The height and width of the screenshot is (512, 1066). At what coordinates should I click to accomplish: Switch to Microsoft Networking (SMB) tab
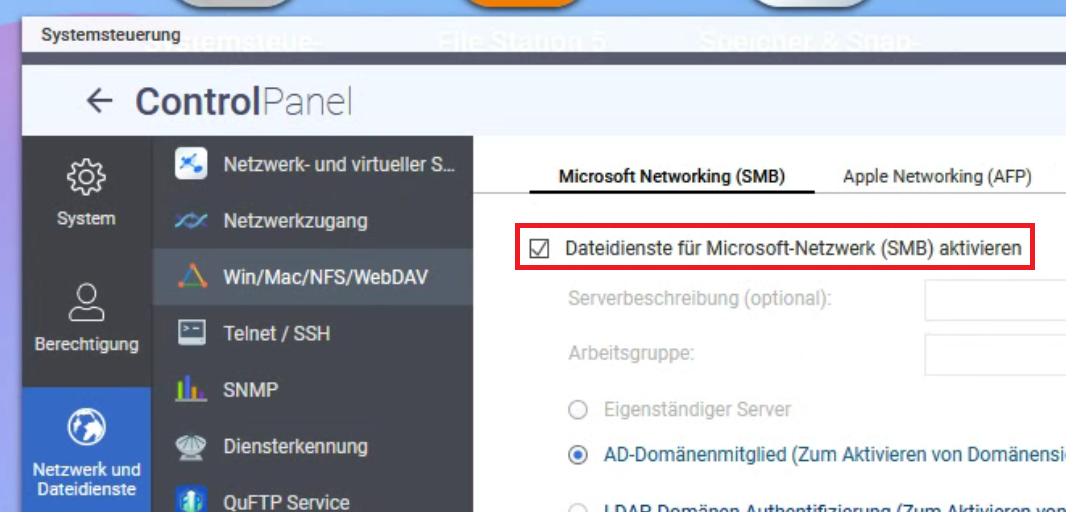tap(671, 177)
